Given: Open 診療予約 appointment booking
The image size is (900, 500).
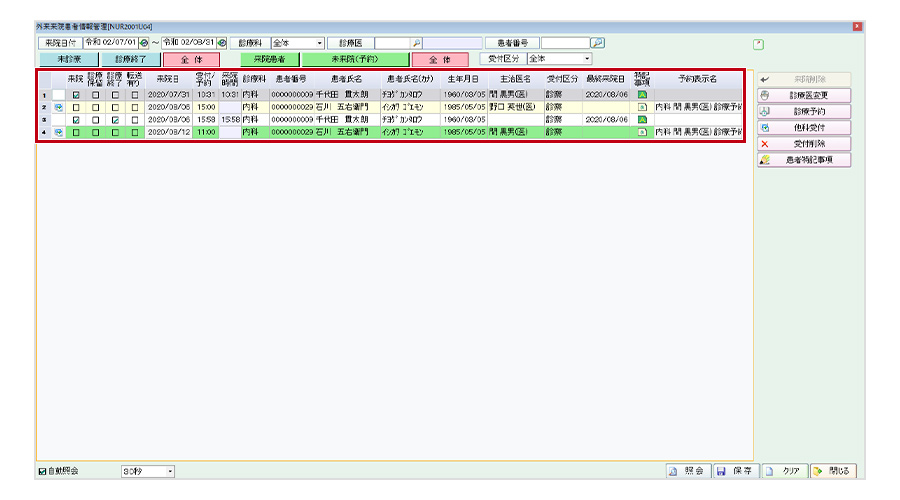Looking at the screenshot, I should pyautogui.click(x=804, y=111).
